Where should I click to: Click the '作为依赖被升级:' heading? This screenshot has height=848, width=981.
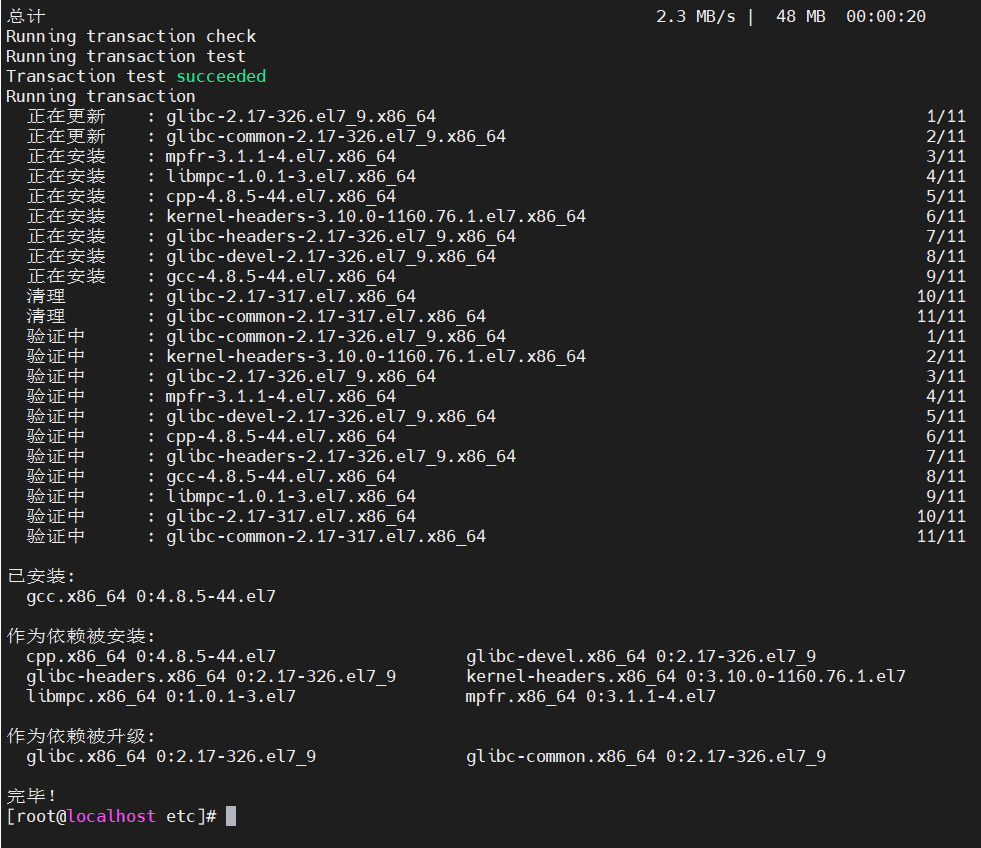81,736
